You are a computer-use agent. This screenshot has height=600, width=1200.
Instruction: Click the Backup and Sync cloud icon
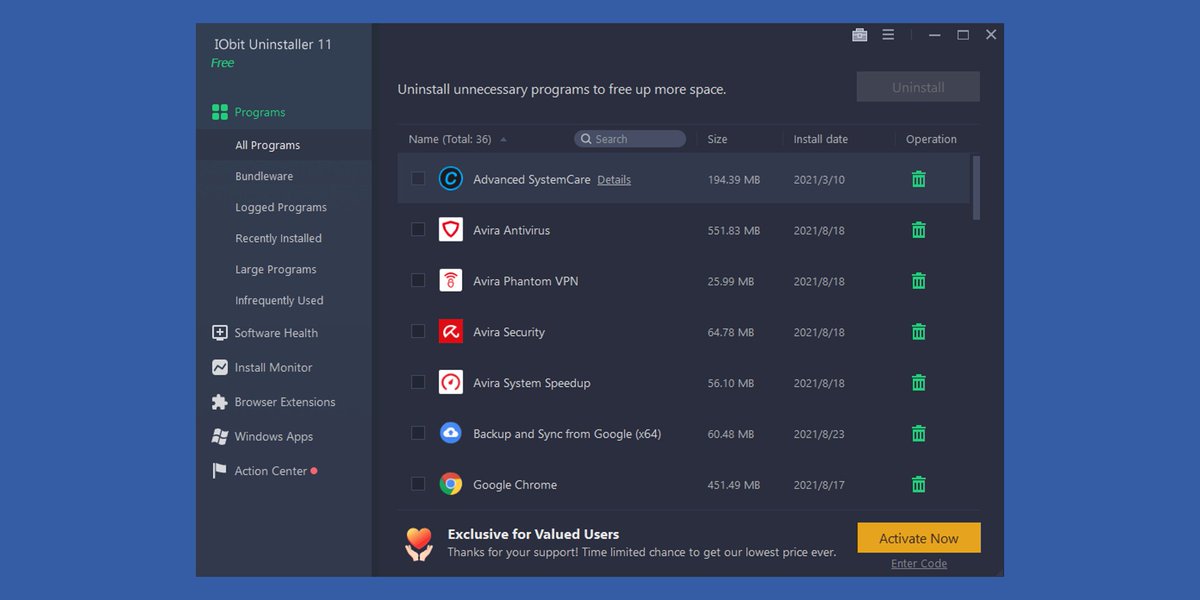click(451, 434)
